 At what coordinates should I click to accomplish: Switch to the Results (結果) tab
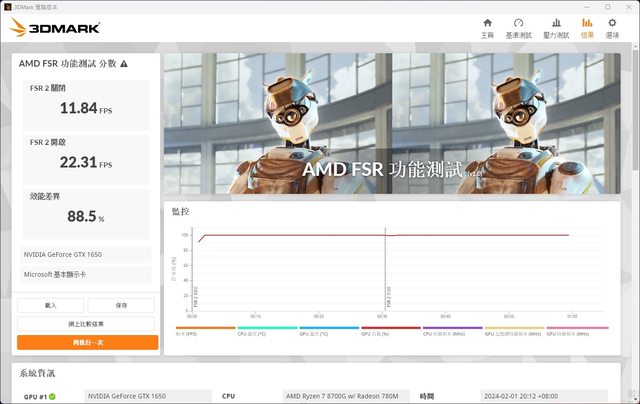(587, 27)
